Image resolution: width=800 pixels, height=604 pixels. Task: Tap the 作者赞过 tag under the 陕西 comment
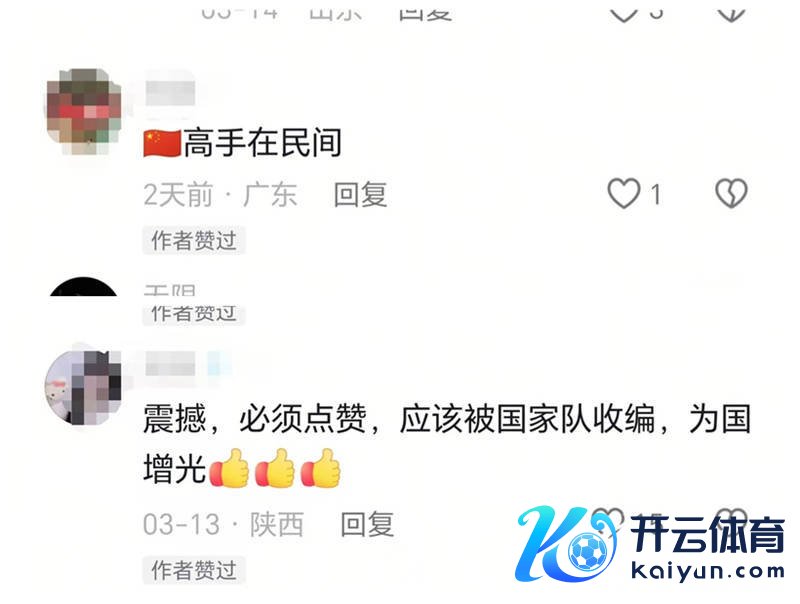(194, 570)
